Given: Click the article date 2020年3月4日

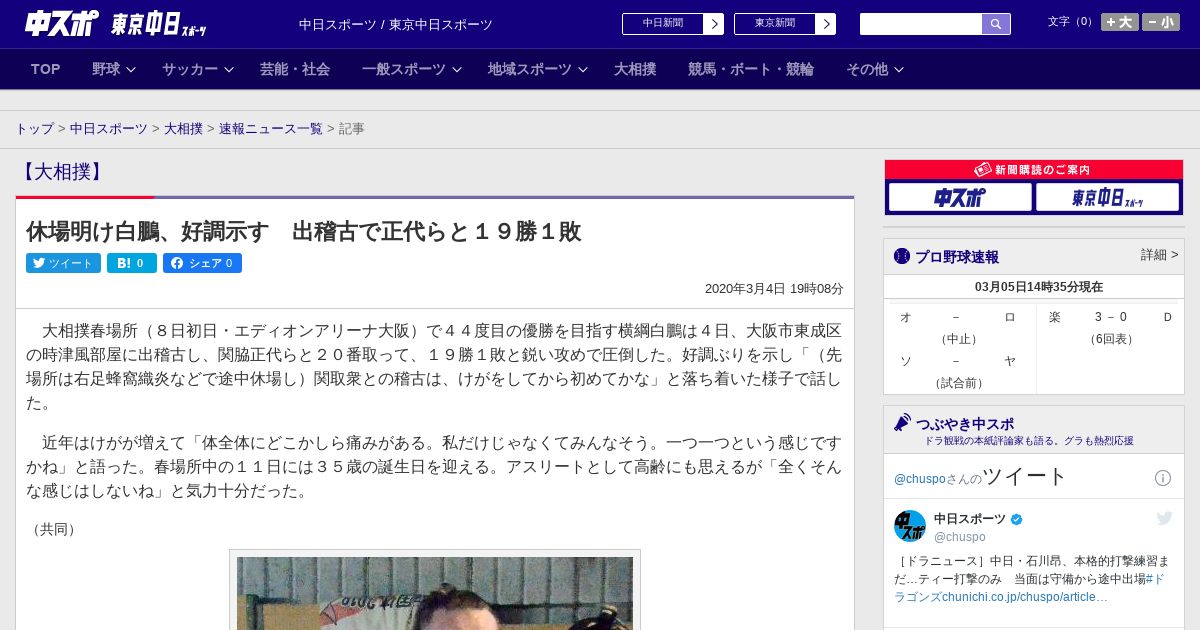Looking at the screenshot, I should (x=774, y=289).
